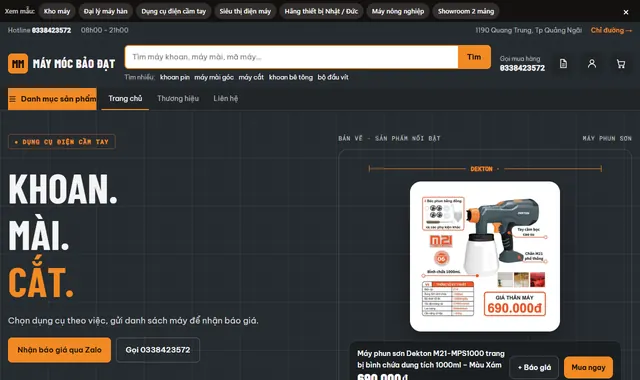This screenshot has height=380, width=640.
Task: Search suggestion máy cắt
Action: point(251,77)
